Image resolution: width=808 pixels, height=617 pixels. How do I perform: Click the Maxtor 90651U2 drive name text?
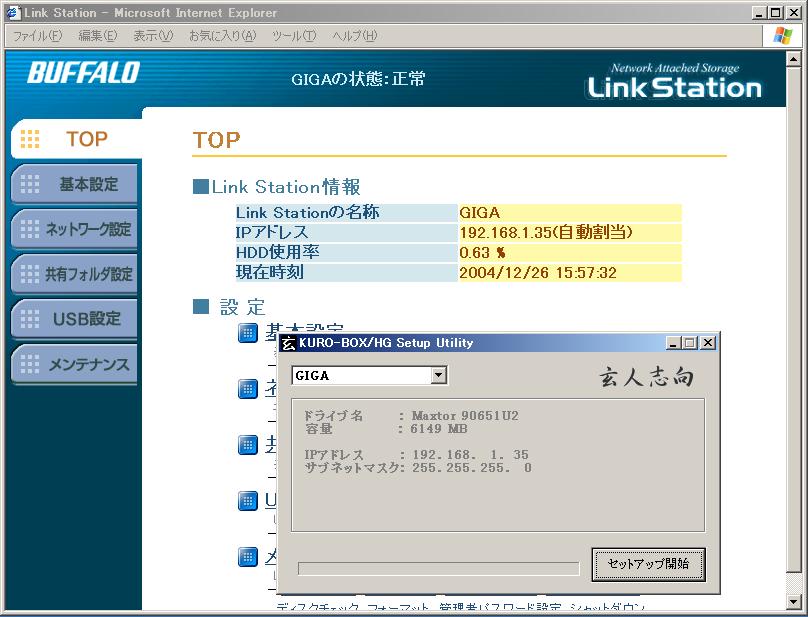tap(465, 415)
